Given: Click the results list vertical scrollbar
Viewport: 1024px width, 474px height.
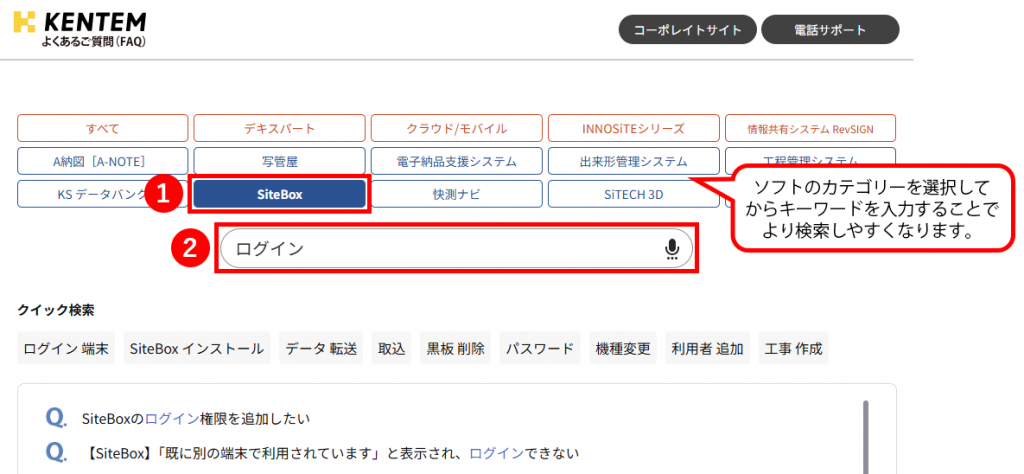Looking at the screenshot, I should click(x=866, y=436).
